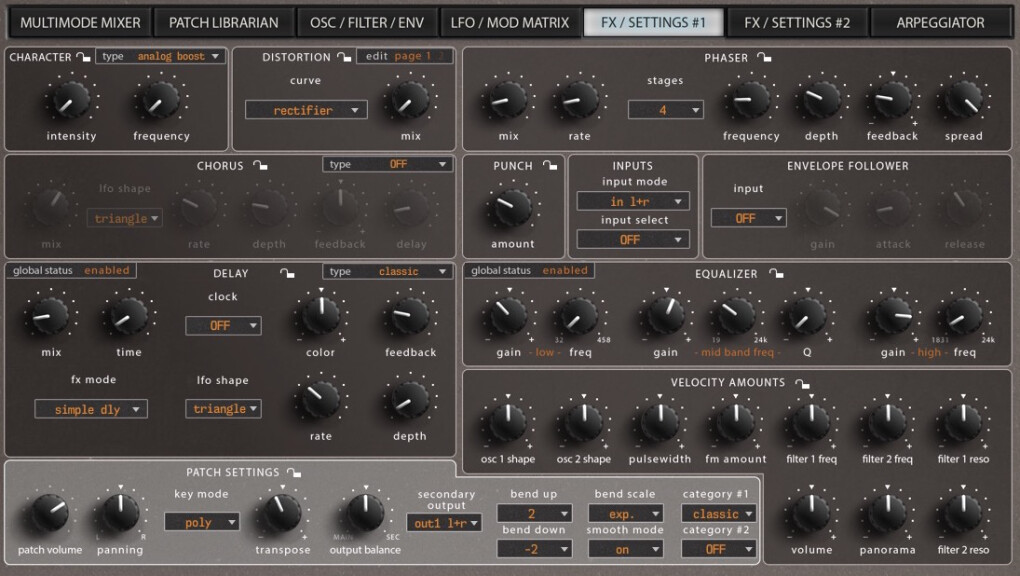Image resolution: width=1020 pixels, height=576 pixels.
Task: Click the Delay feedback knob
Action: pyautogui.click(x=410, y=317)
